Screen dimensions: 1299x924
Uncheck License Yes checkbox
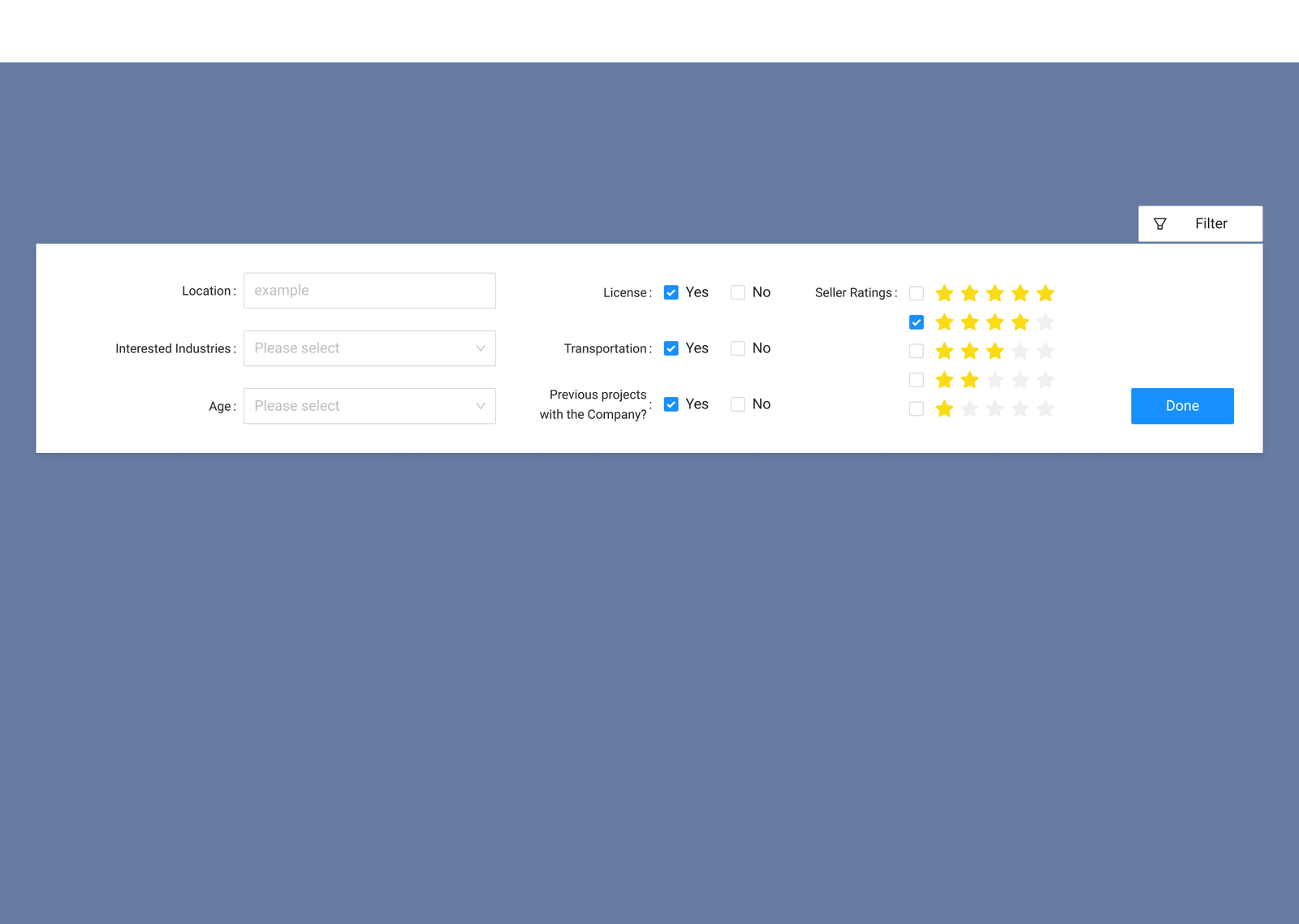click(671, 292)
